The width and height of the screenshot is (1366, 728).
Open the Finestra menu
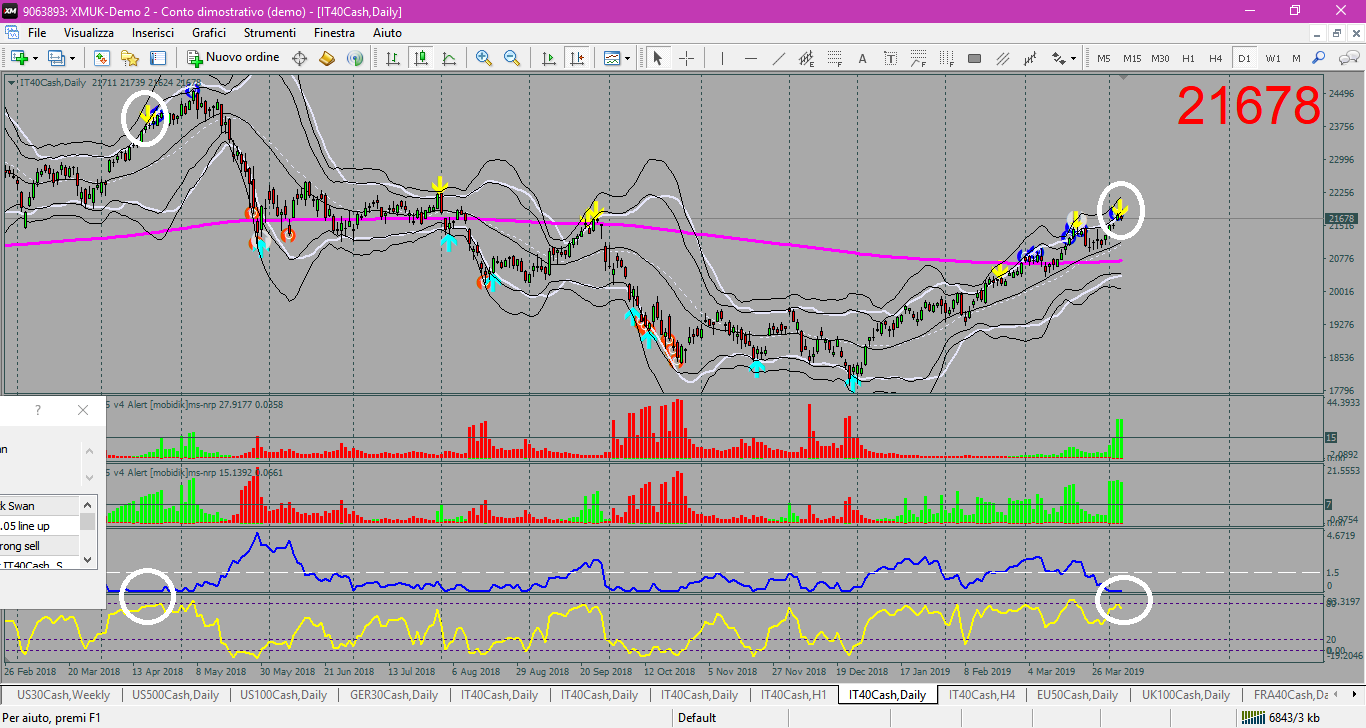[x=334, y=33]
